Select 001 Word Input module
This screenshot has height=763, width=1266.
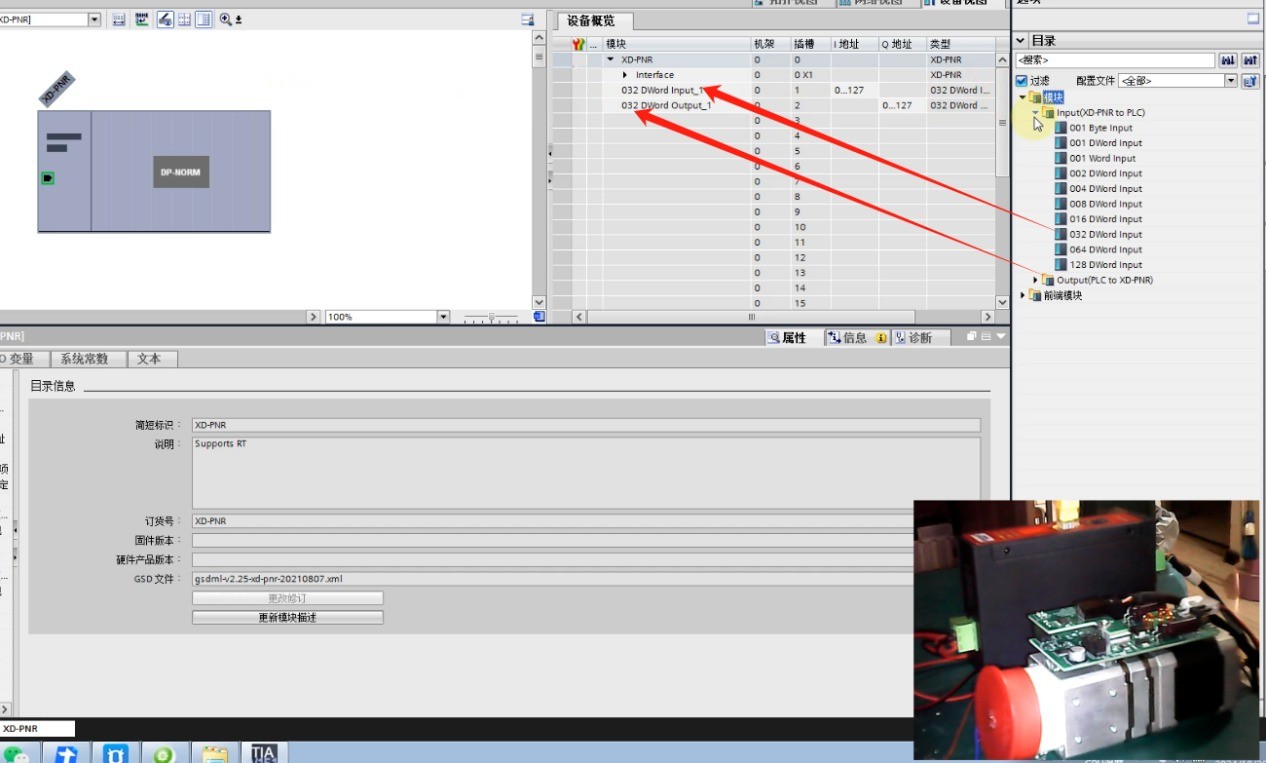(1102, 158)
